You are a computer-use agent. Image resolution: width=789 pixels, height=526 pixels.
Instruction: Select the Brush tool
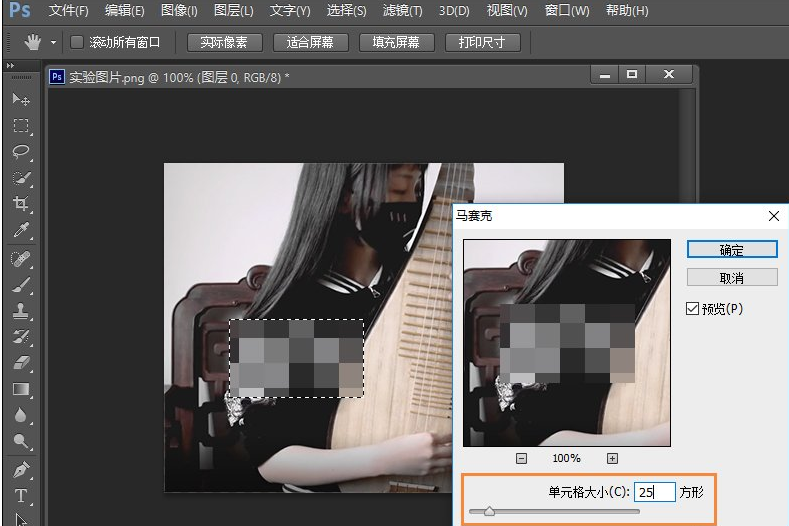pyautogui.click(x=21, y=285)
